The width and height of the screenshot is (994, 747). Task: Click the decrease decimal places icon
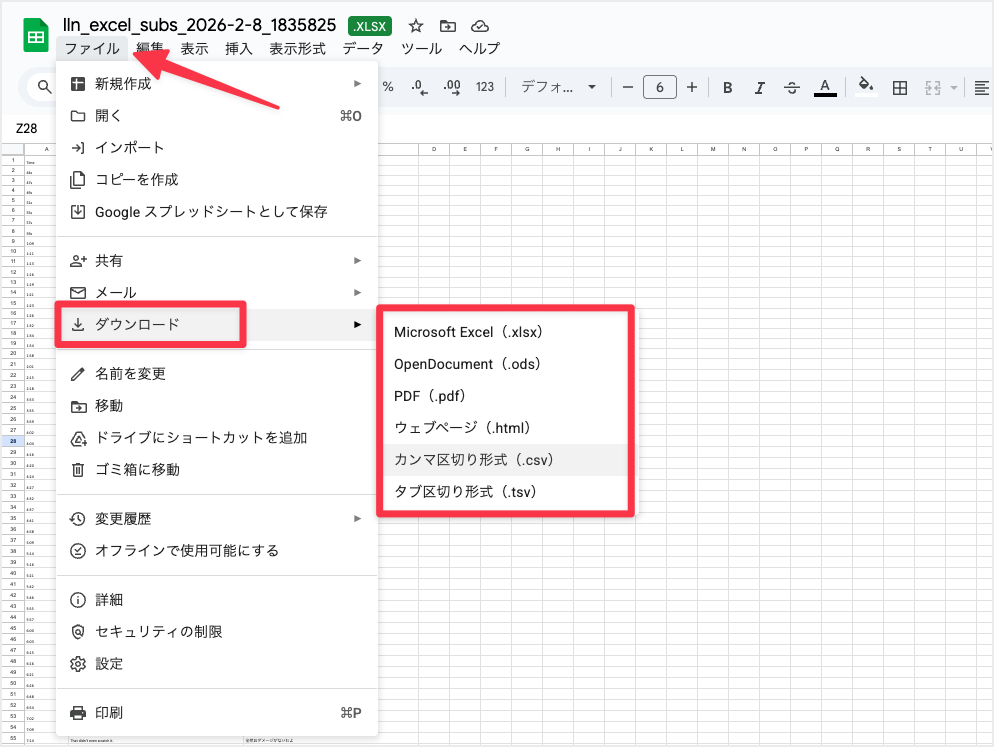click(x=418, y=87)
